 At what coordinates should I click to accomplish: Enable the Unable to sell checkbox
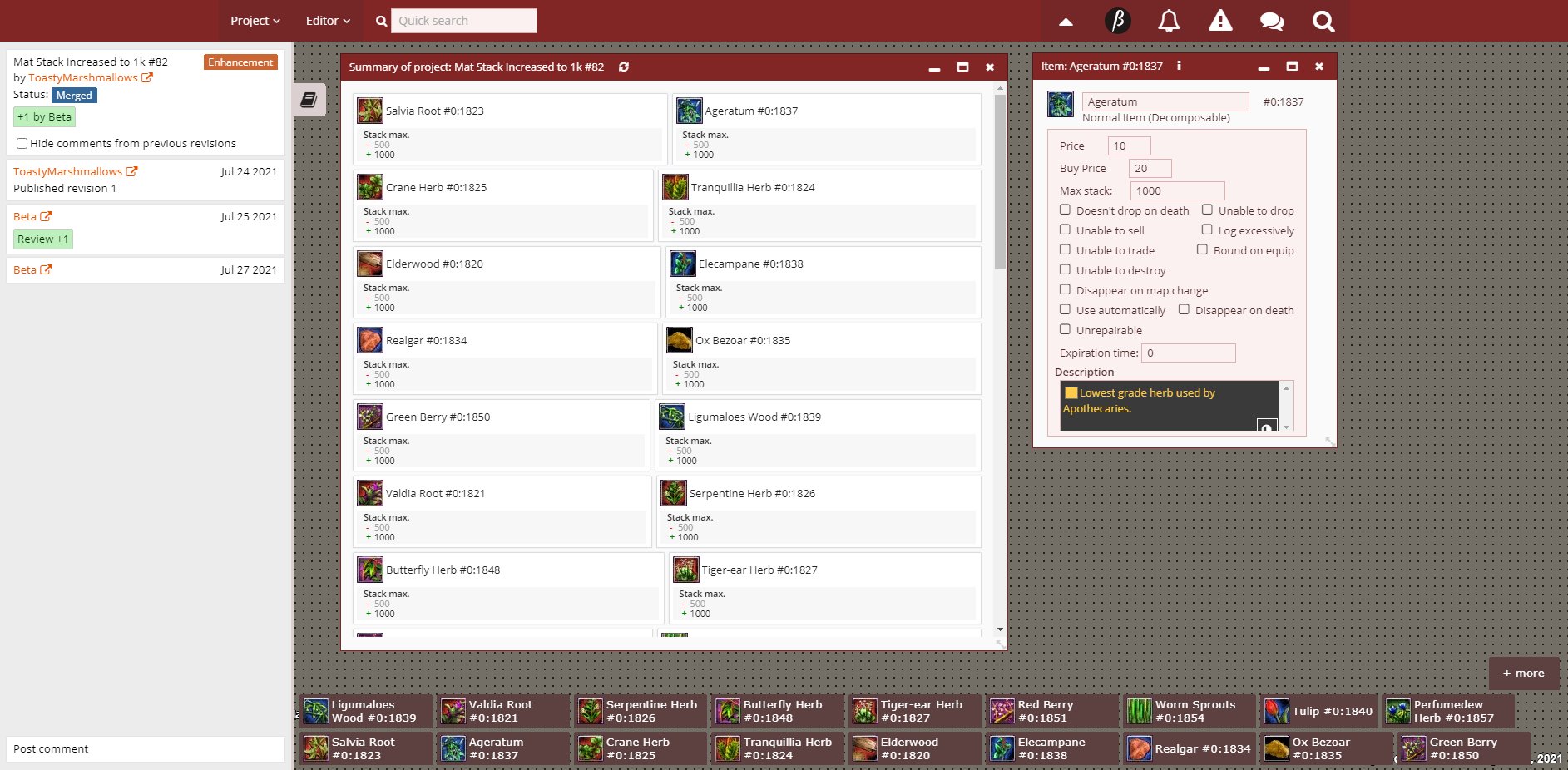point(1065,230)
